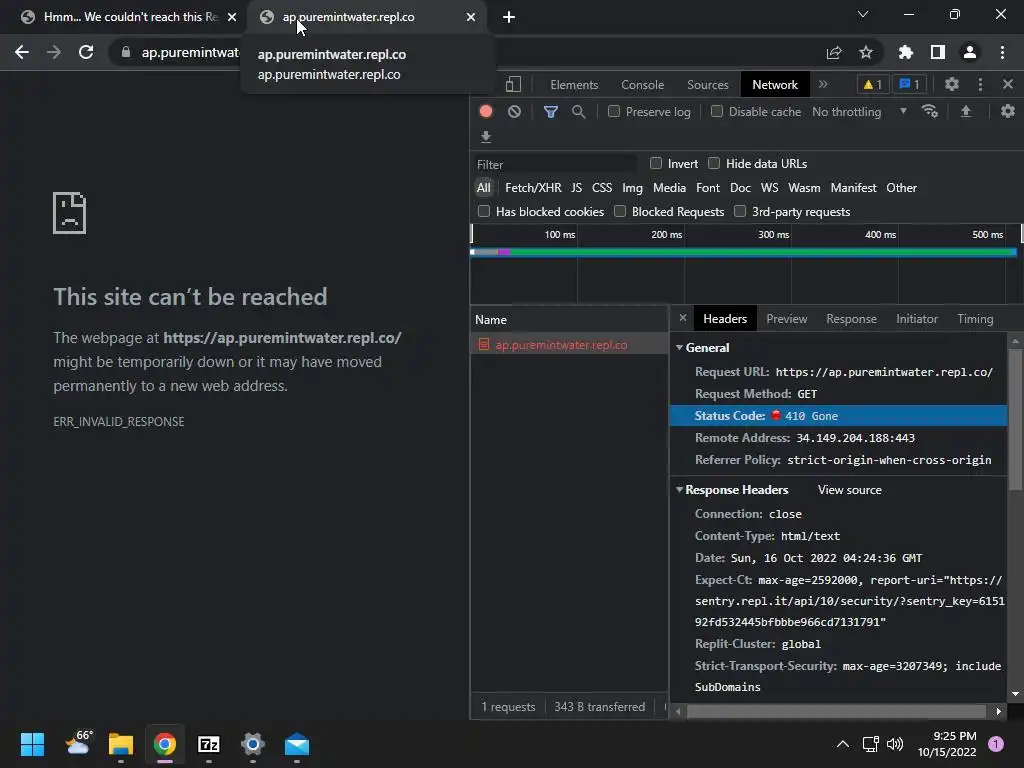Filter requests by Fetch/XHR
The height and width of the screenshot is (768, 1024).
(x=533, y=187)
